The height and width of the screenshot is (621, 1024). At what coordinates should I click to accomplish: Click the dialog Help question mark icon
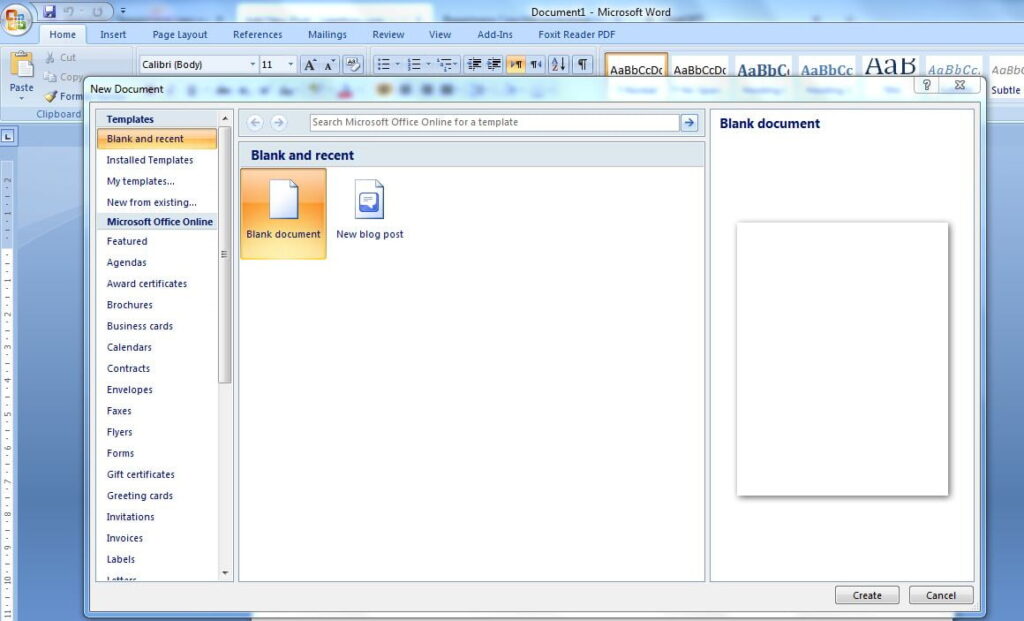click(926, 85)
